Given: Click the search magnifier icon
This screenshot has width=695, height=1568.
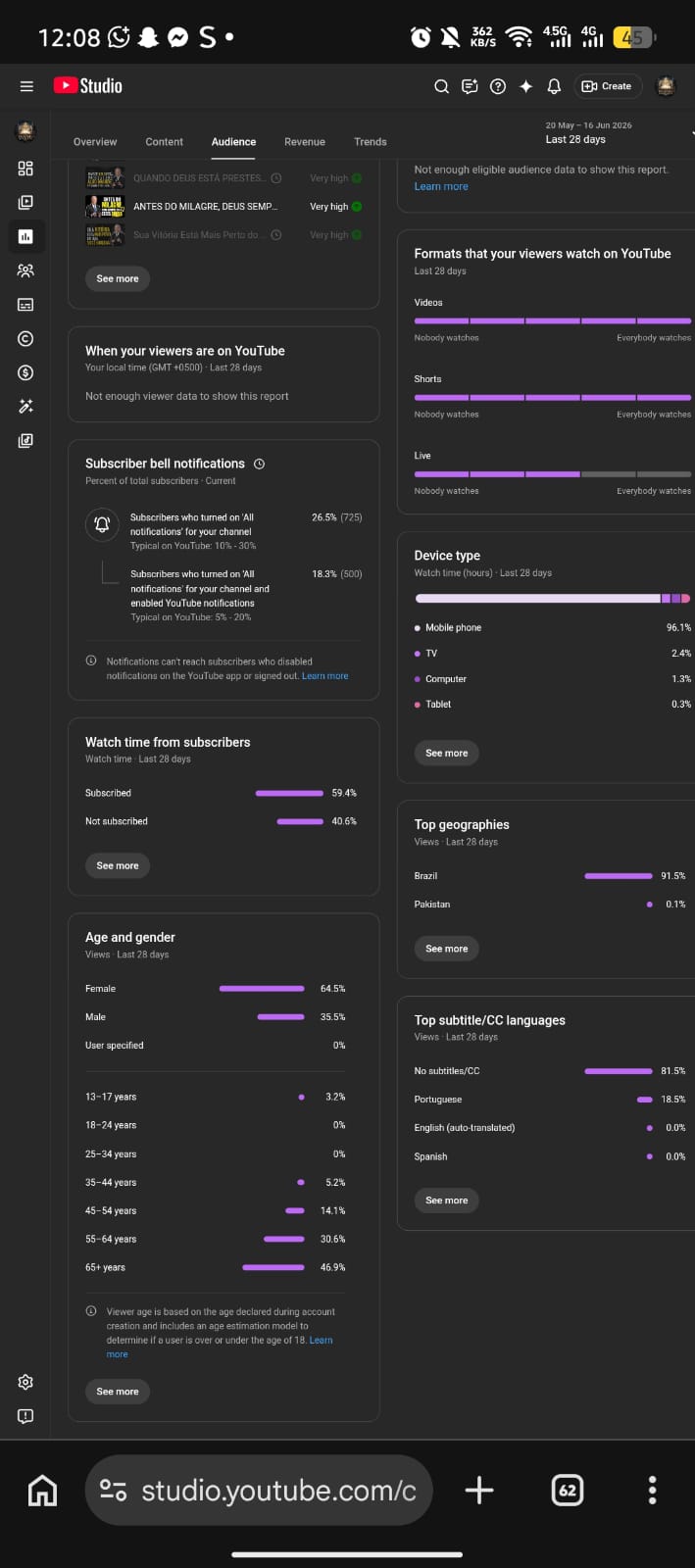Looking at the screenshot, I should [442, 86].
